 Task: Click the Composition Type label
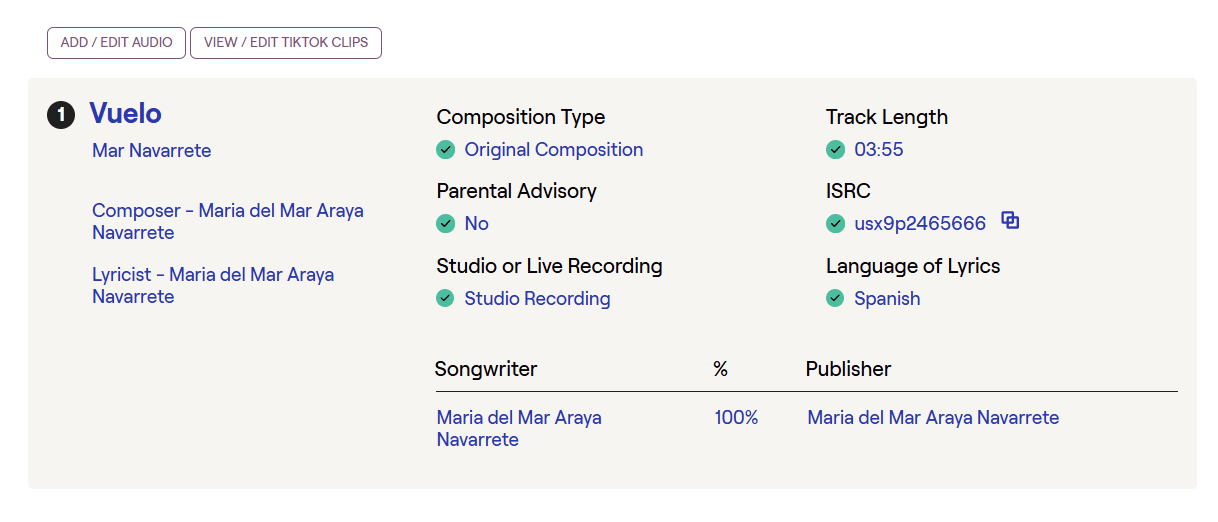(x=521, y=117)
